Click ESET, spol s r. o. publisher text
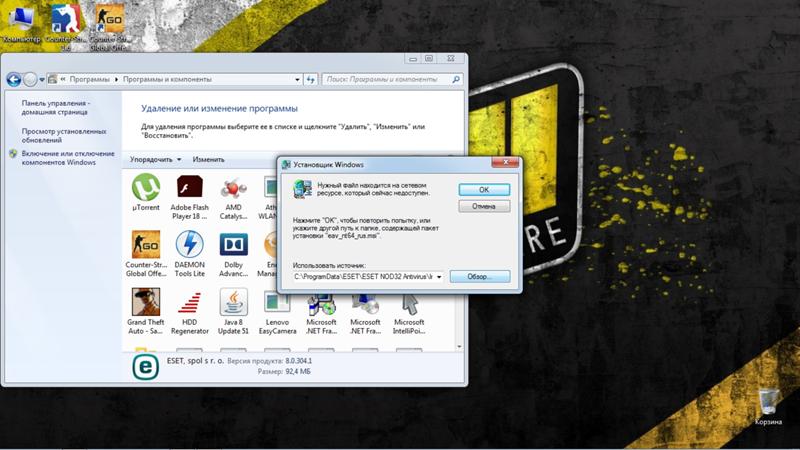 [x=195, y=360]
